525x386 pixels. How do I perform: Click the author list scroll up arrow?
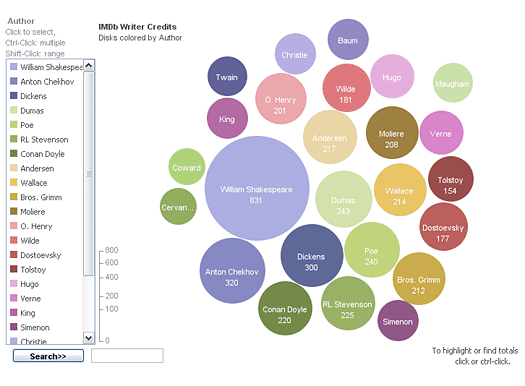(89, 65)
